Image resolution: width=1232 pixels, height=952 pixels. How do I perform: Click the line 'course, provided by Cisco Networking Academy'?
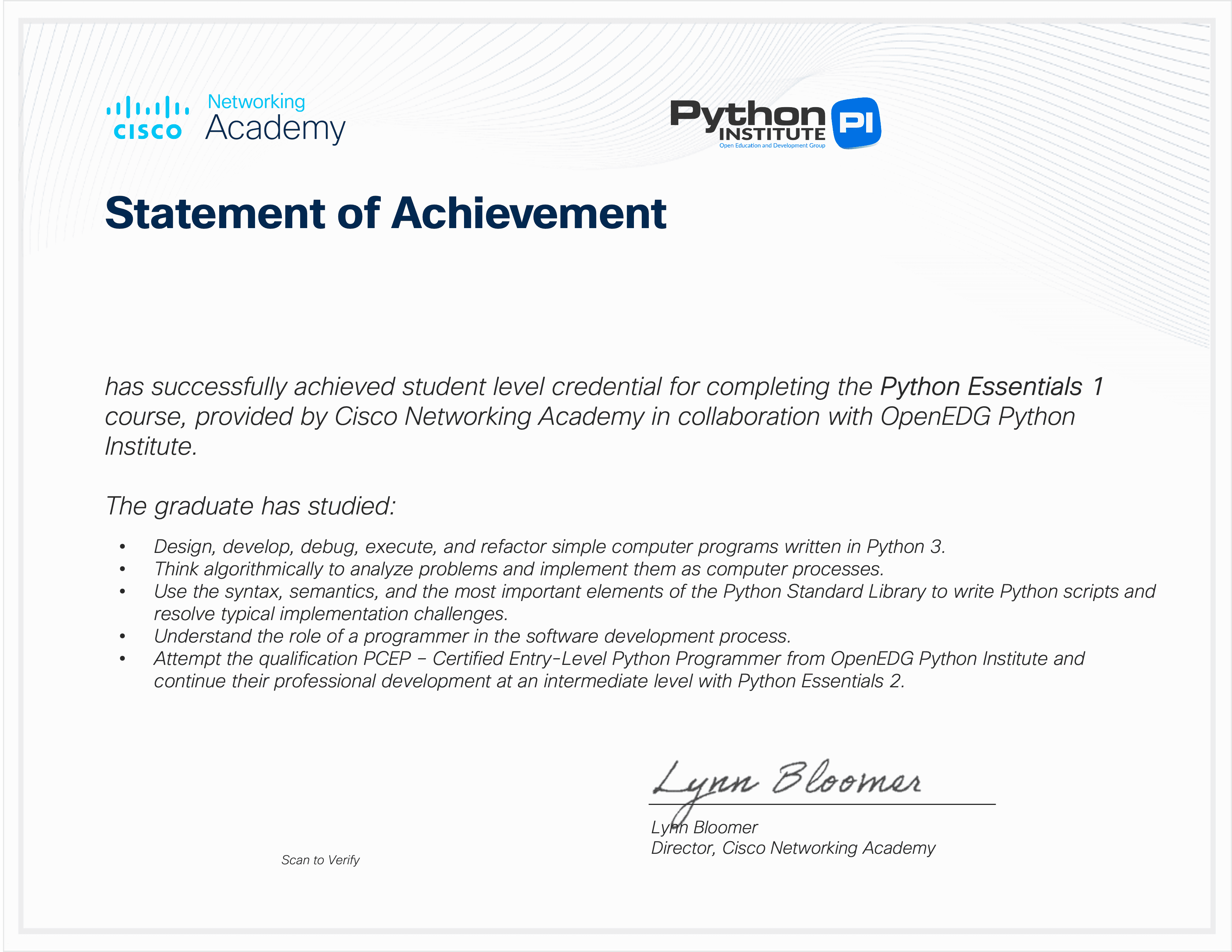(590, 417)
